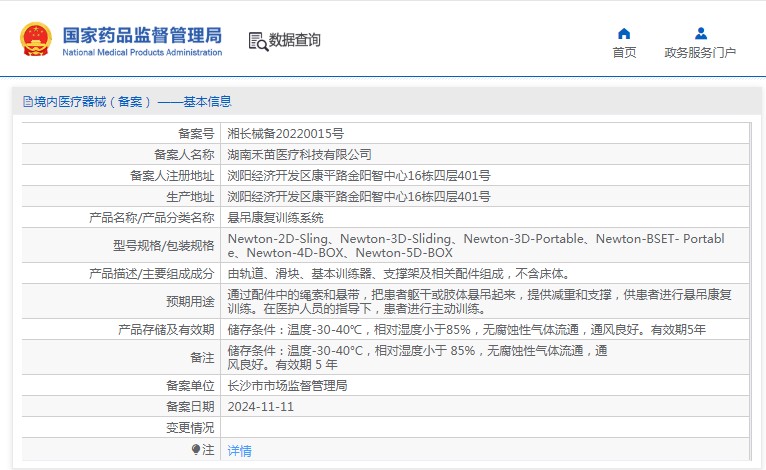Click the storage text in 产品存储及有效期 row
Viewport: 766px width, 470px height.
[467, 329]
